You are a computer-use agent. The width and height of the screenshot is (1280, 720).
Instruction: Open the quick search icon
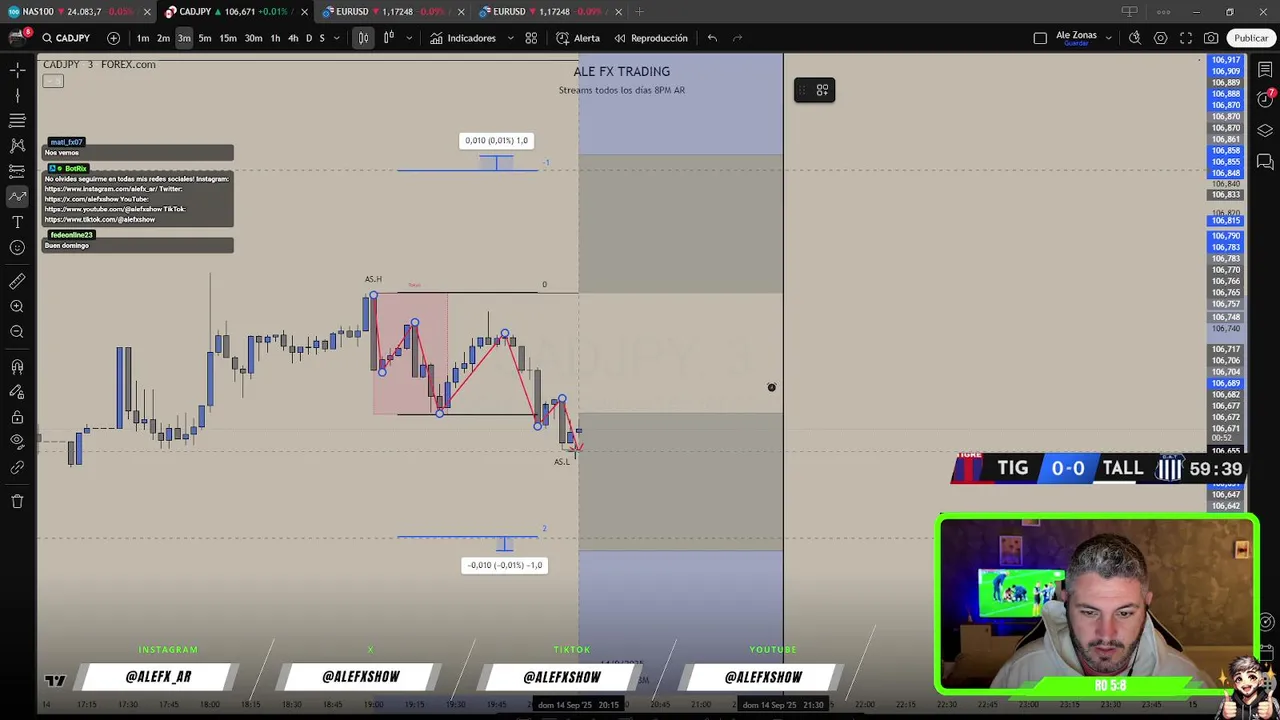coord(1135,38)
